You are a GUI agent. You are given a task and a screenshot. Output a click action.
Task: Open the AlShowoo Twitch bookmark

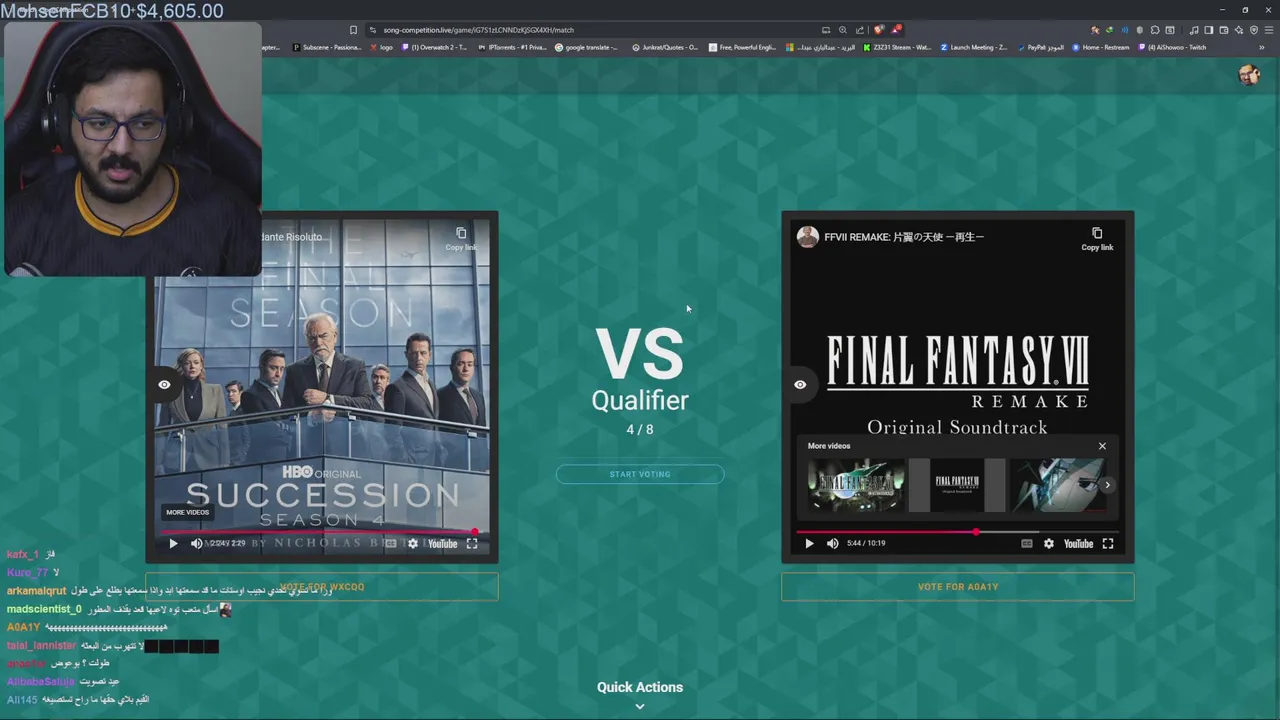tap(1172, 47)
